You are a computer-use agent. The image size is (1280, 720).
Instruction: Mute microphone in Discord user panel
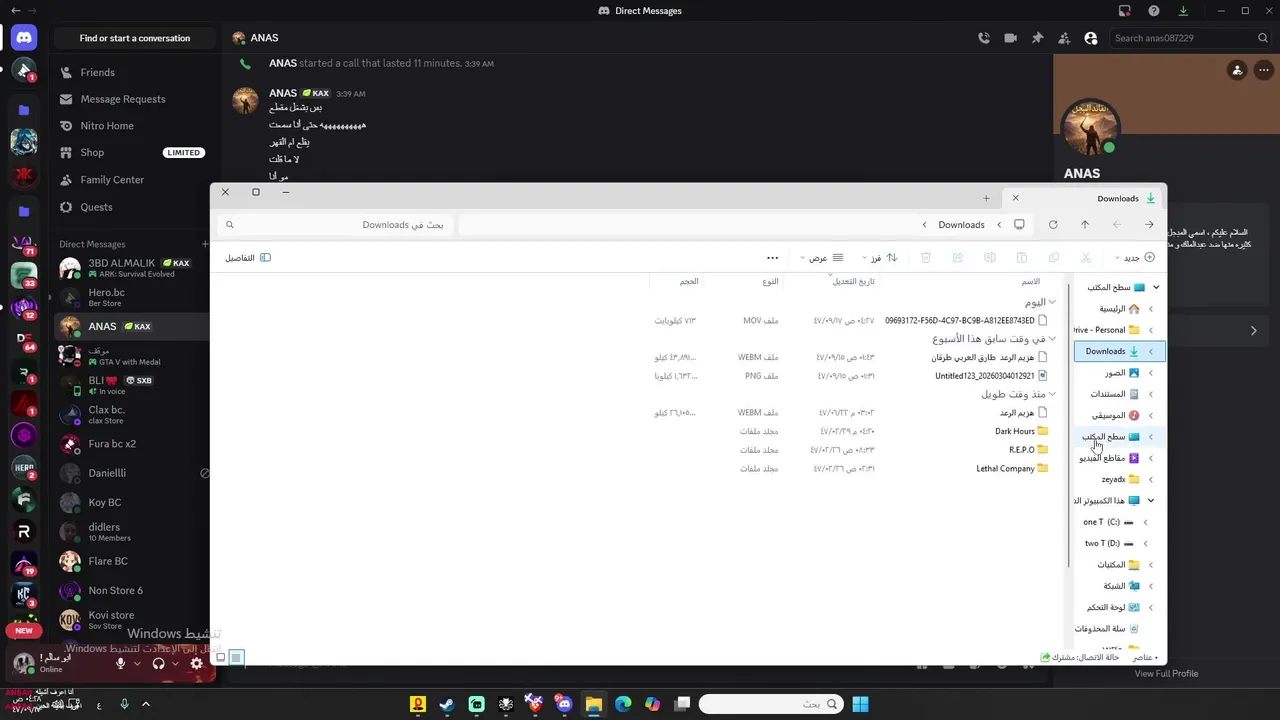pos(121,663)
